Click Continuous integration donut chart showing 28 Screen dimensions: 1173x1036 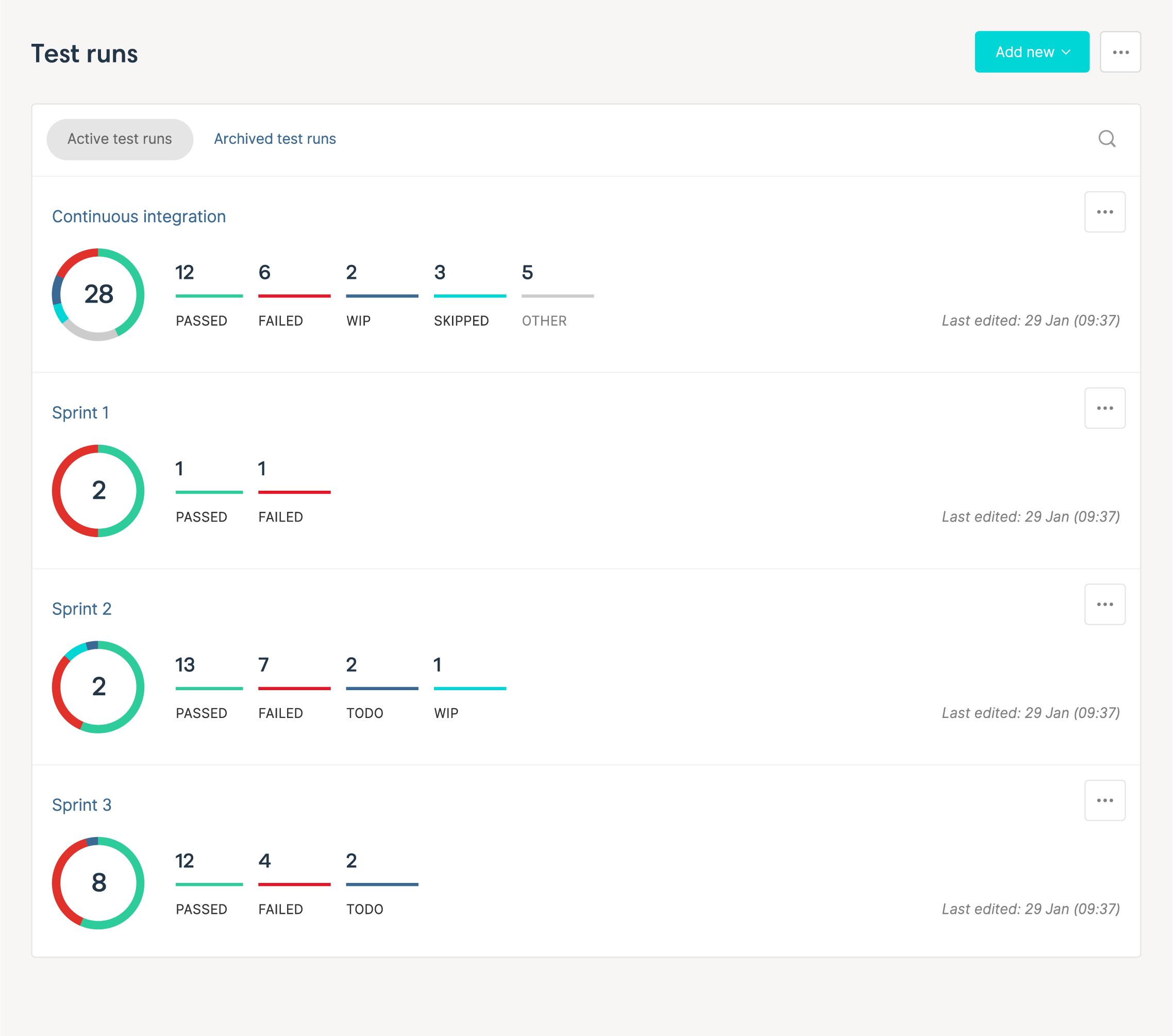click(x=98, y=295)
